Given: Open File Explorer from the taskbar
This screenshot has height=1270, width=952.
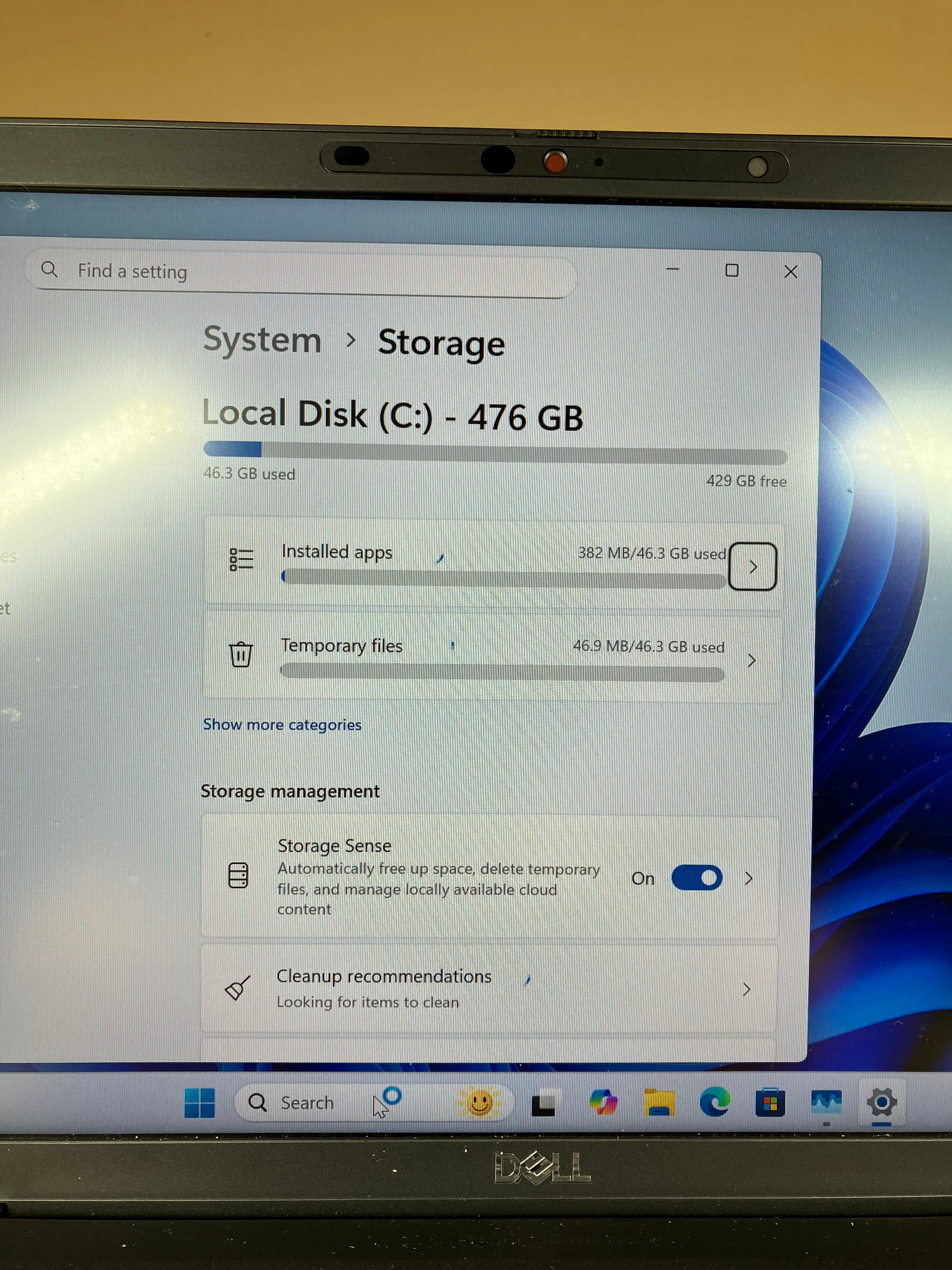Looking at the screenshot, I should pos(659,1102).
